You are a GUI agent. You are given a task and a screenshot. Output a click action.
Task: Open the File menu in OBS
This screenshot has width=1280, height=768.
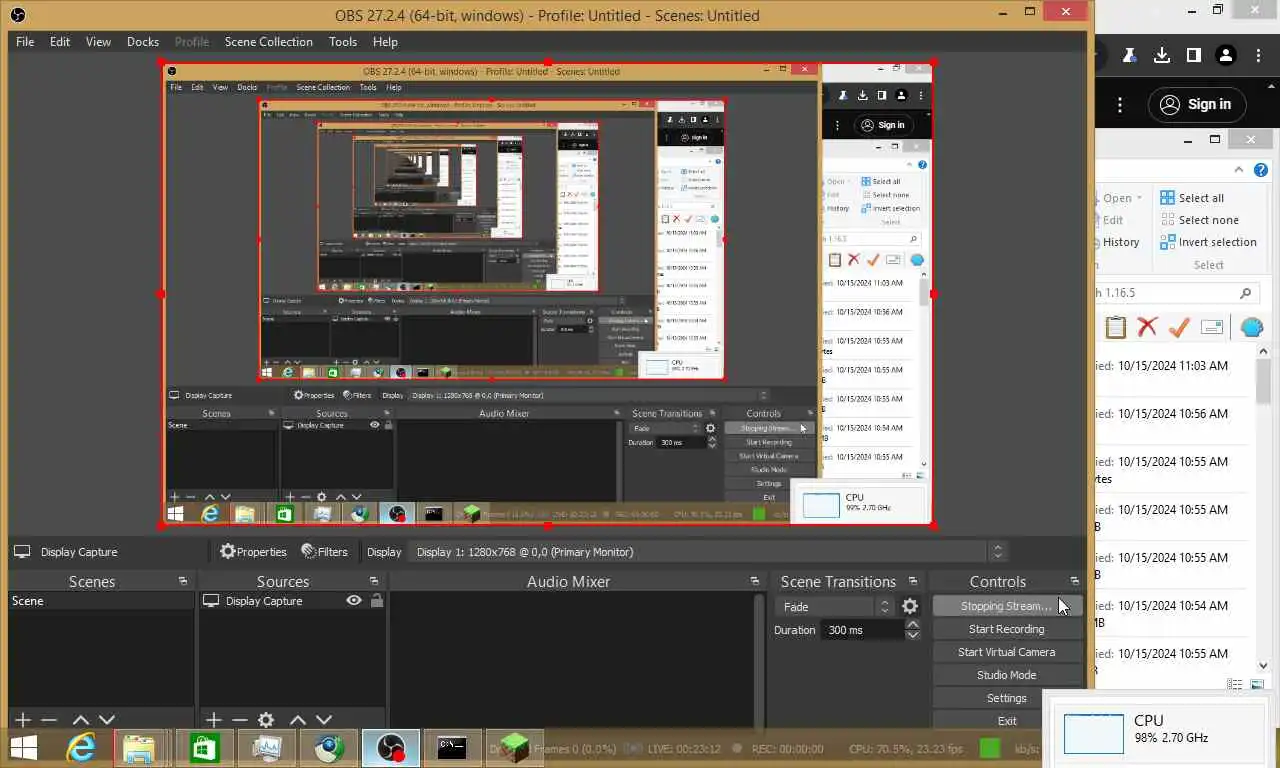point(25,42)
